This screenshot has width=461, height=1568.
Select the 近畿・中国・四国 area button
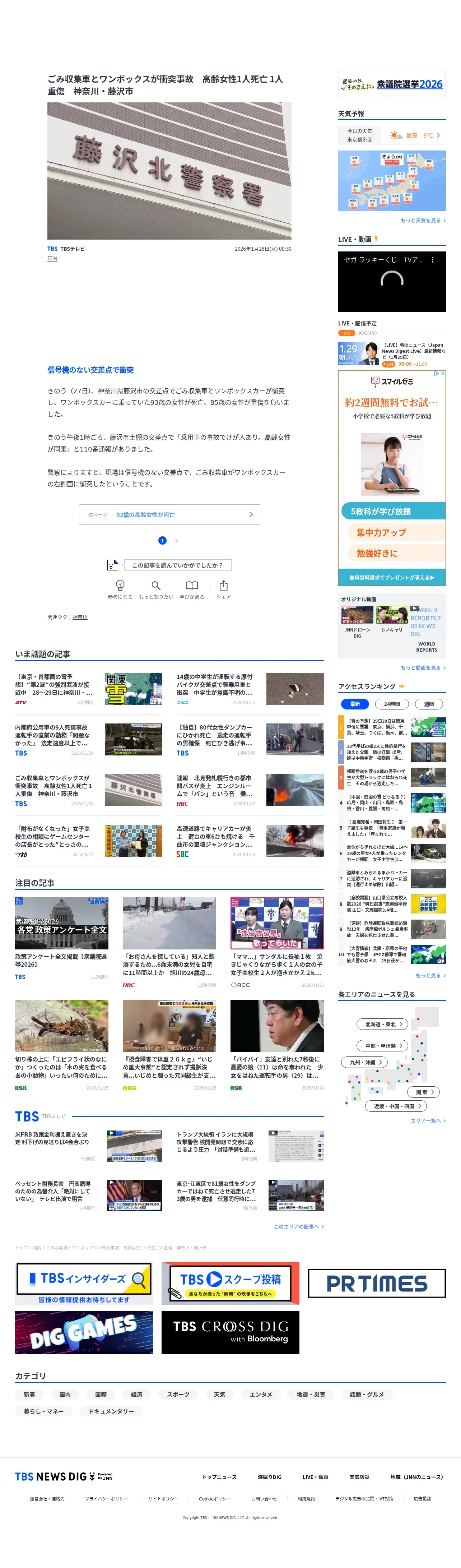(396, 1106)
